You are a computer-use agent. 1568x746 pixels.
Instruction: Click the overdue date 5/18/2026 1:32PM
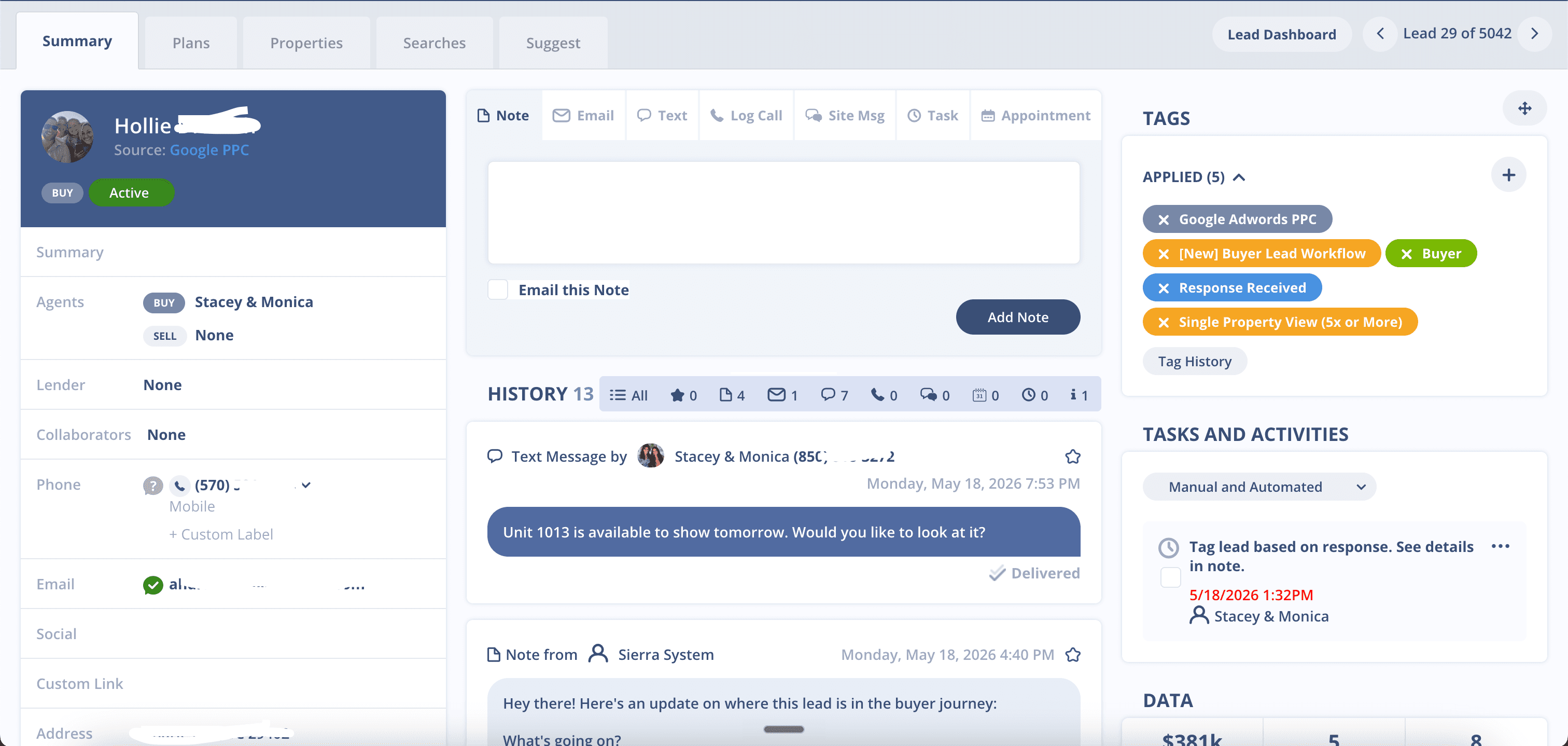click(1251, 595)
